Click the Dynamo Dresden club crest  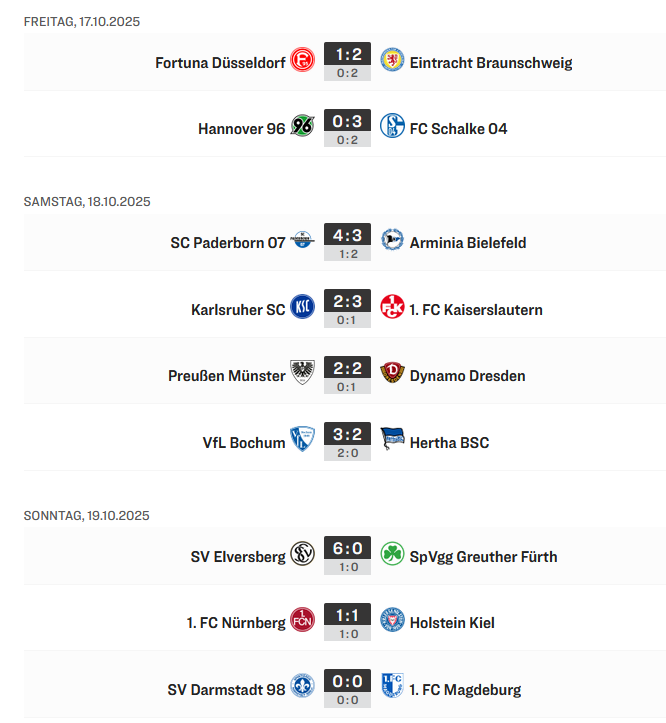(392, 375)
